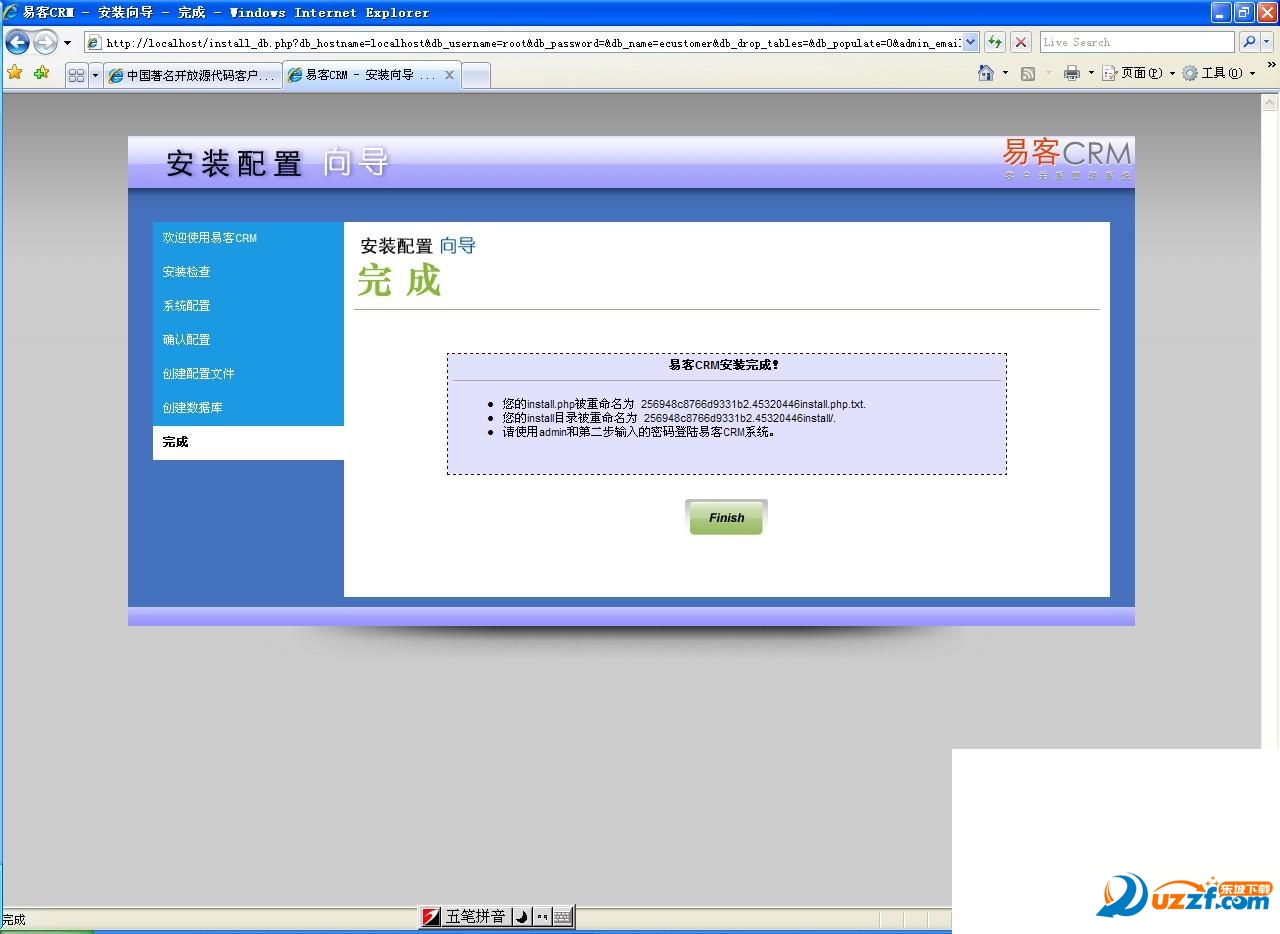Screen dimensions: 1280x934
Task: Select the 安装检查 sidebar step
Action: [187, 272]
